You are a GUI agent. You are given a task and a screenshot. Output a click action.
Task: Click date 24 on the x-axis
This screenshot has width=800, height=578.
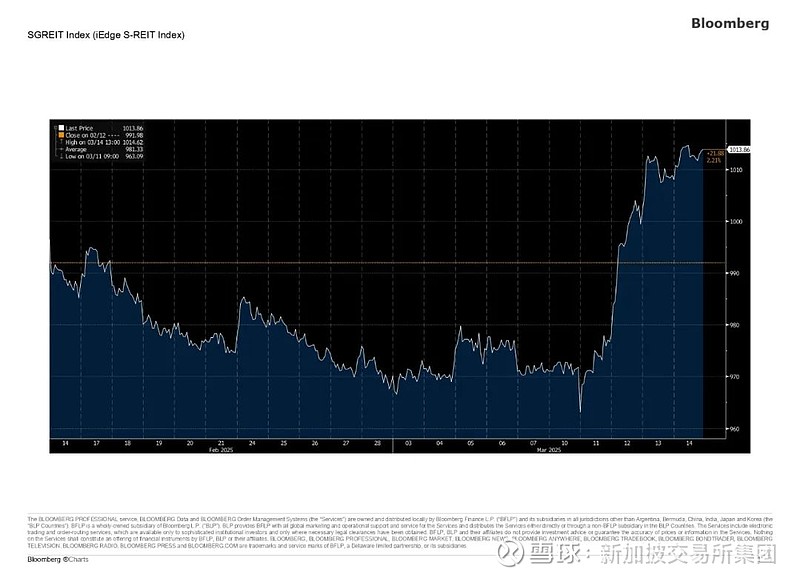pos(252,443)
